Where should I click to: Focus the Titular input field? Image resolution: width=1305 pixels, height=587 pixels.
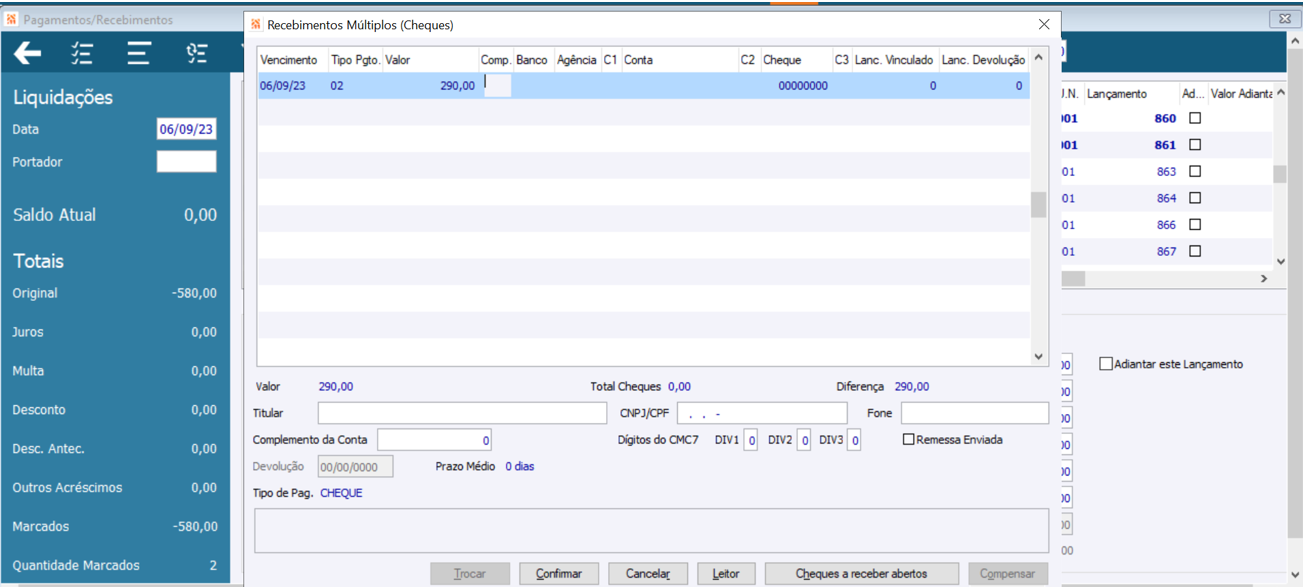click(462, 413)
